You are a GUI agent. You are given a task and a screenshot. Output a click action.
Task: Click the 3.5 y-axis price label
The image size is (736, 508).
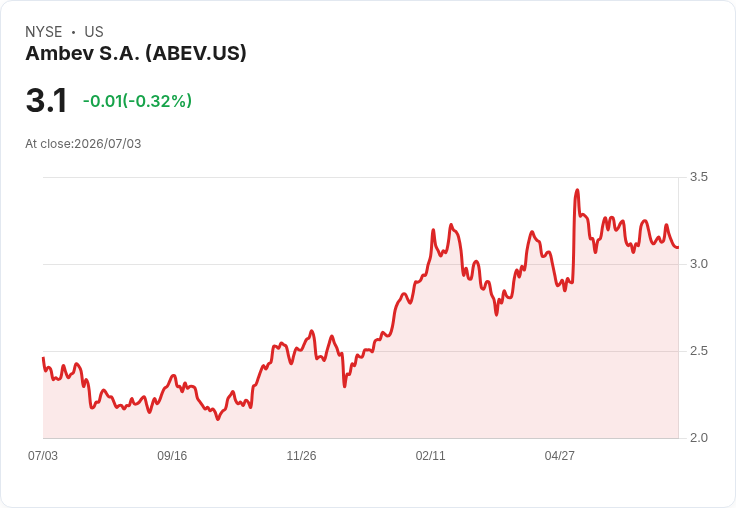click(698, 177)
